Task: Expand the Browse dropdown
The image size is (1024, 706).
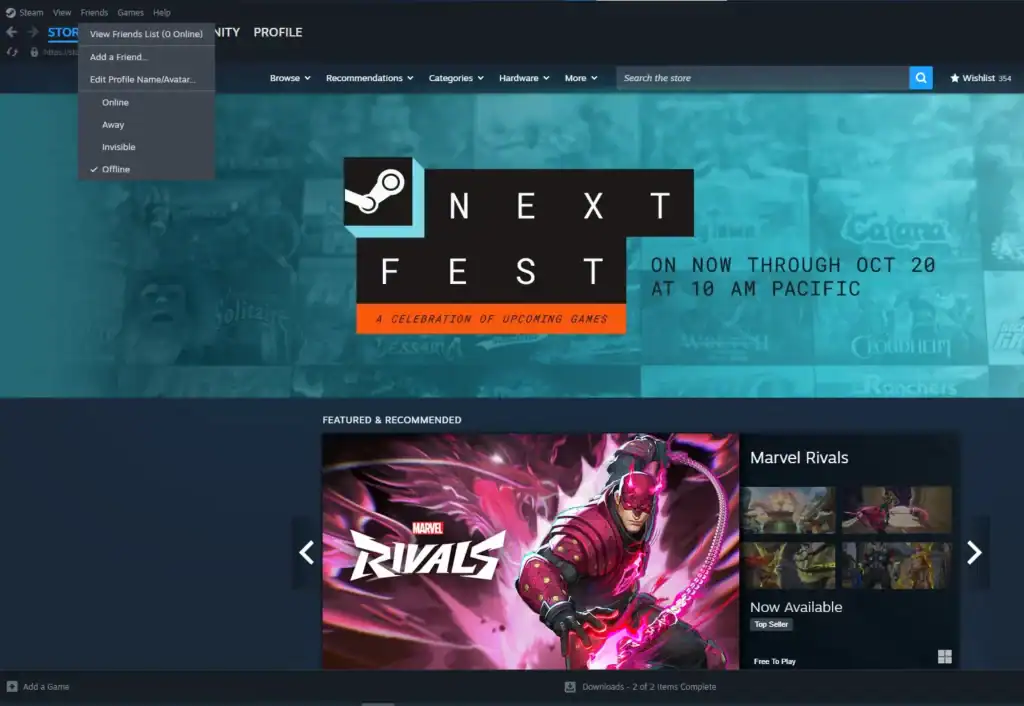Action: click(290, 78)
